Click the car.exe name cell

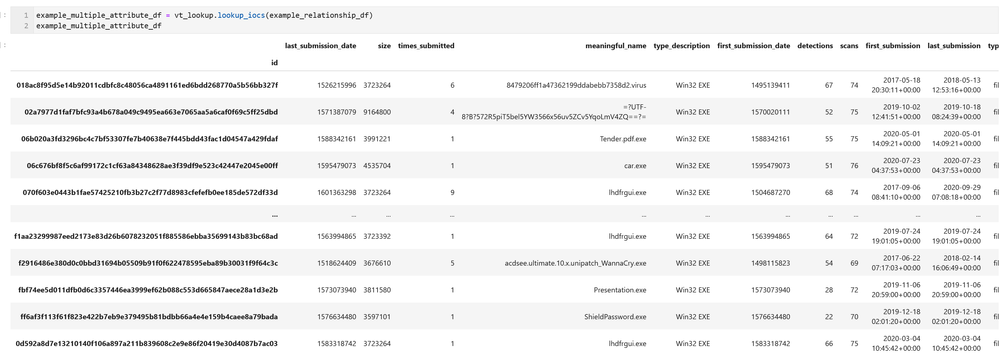[x=635, y=165]
